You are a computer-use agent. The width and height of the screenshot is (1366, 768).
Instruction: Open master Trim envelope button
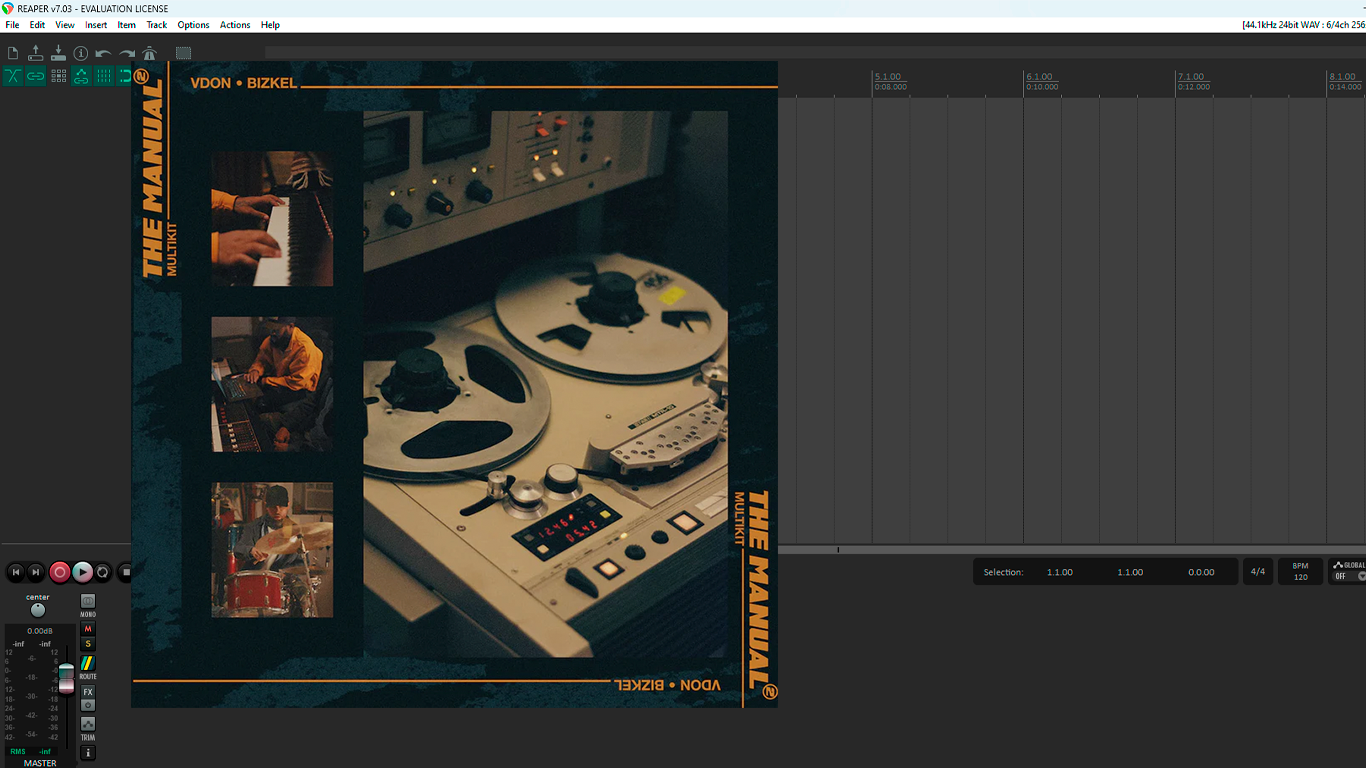pos(88,724)
